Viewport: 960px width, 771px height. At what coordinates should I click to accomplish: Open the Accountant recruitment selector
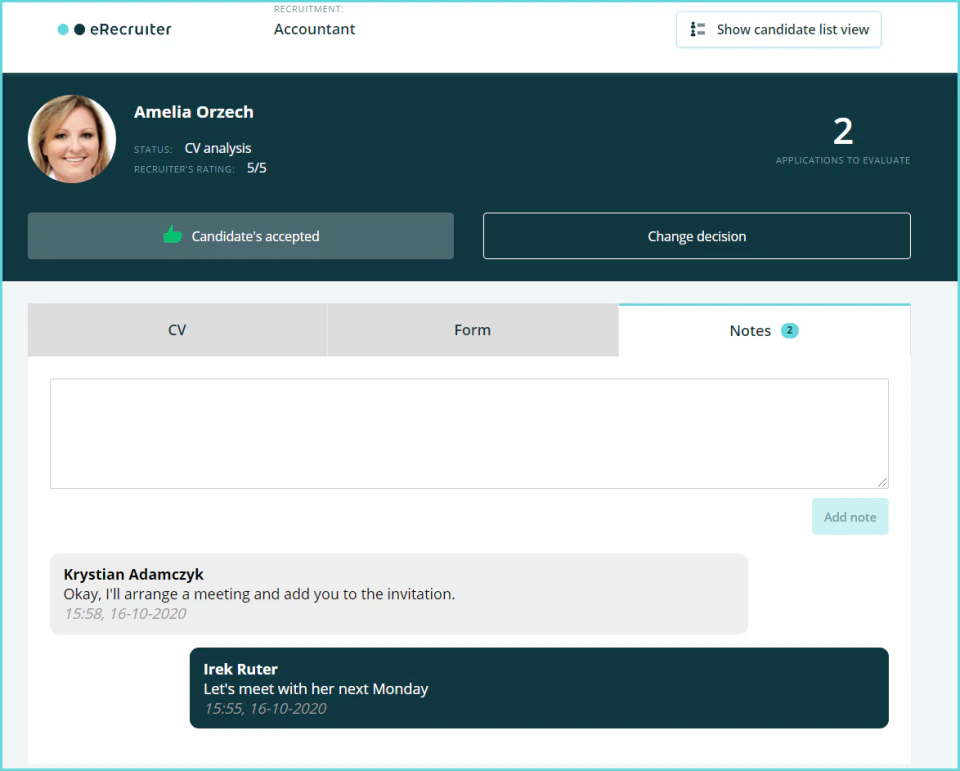(314, 29)
